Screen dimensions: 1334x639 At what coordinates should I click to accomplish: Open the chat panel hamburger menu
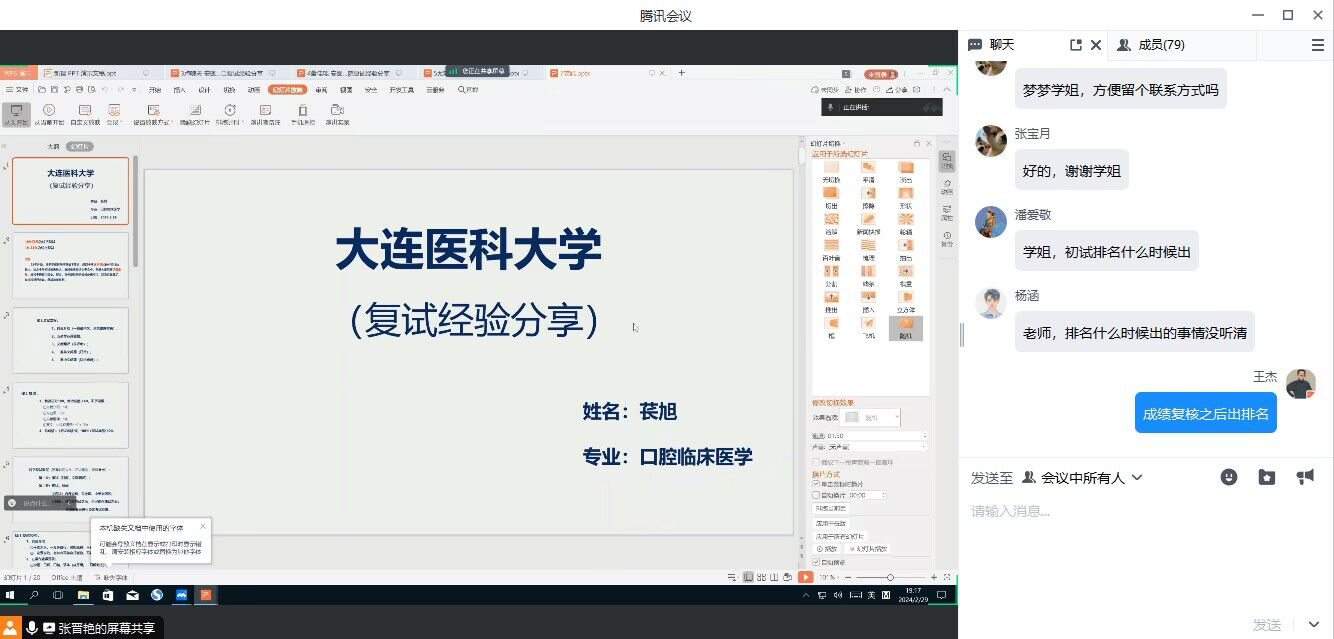click(x=1318, y=45)
